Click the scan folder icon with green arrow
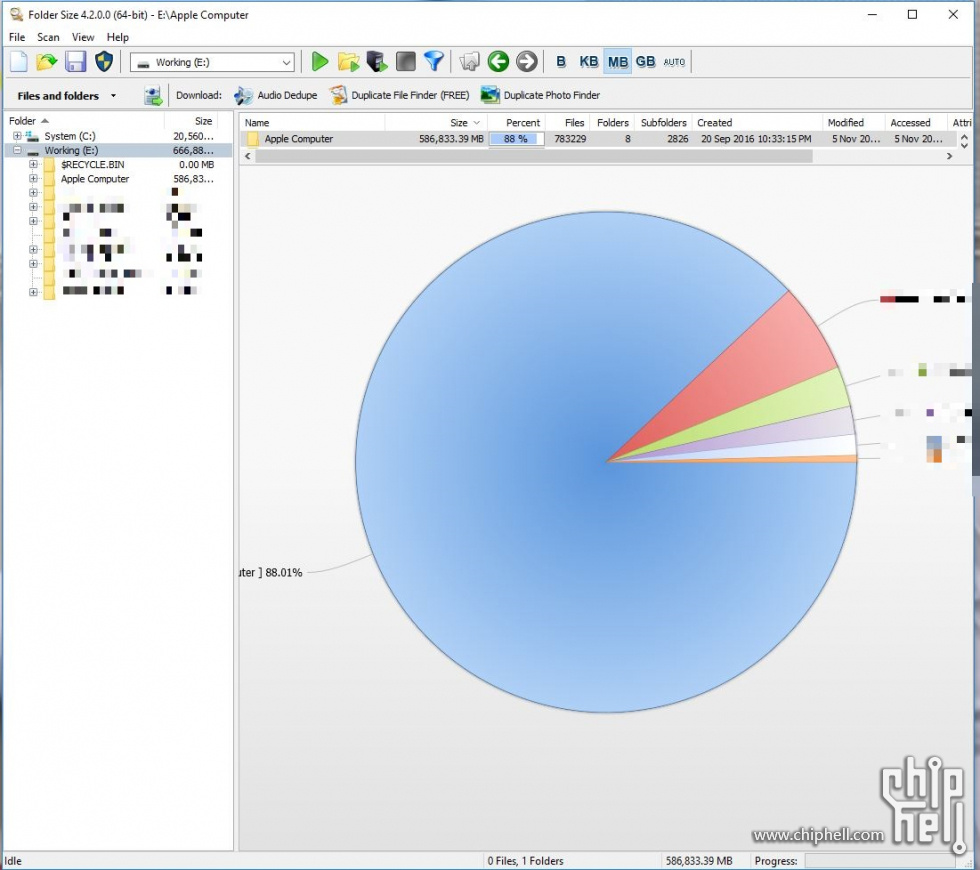The image size is (980, 870). pyautogui.click(x=348, y=62)
